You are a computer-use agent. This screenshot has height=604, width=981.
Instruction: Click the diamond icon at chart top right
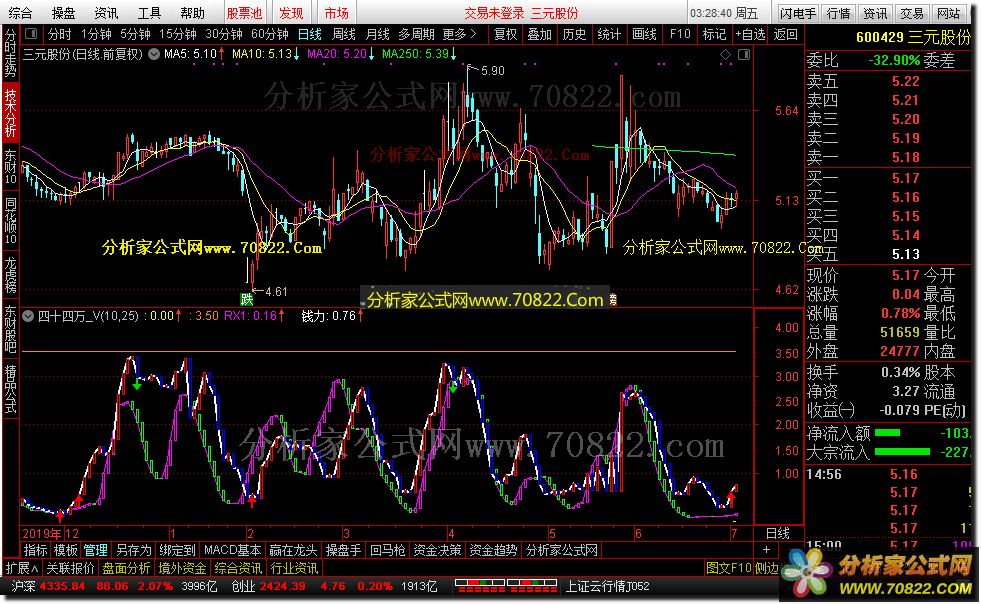[x=726, y=54]
